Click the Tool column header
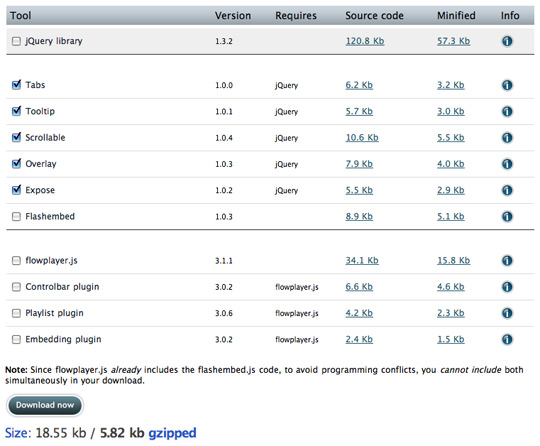Image resolution: width=540 pixels, height=446 pixels. tap(21, 15)
